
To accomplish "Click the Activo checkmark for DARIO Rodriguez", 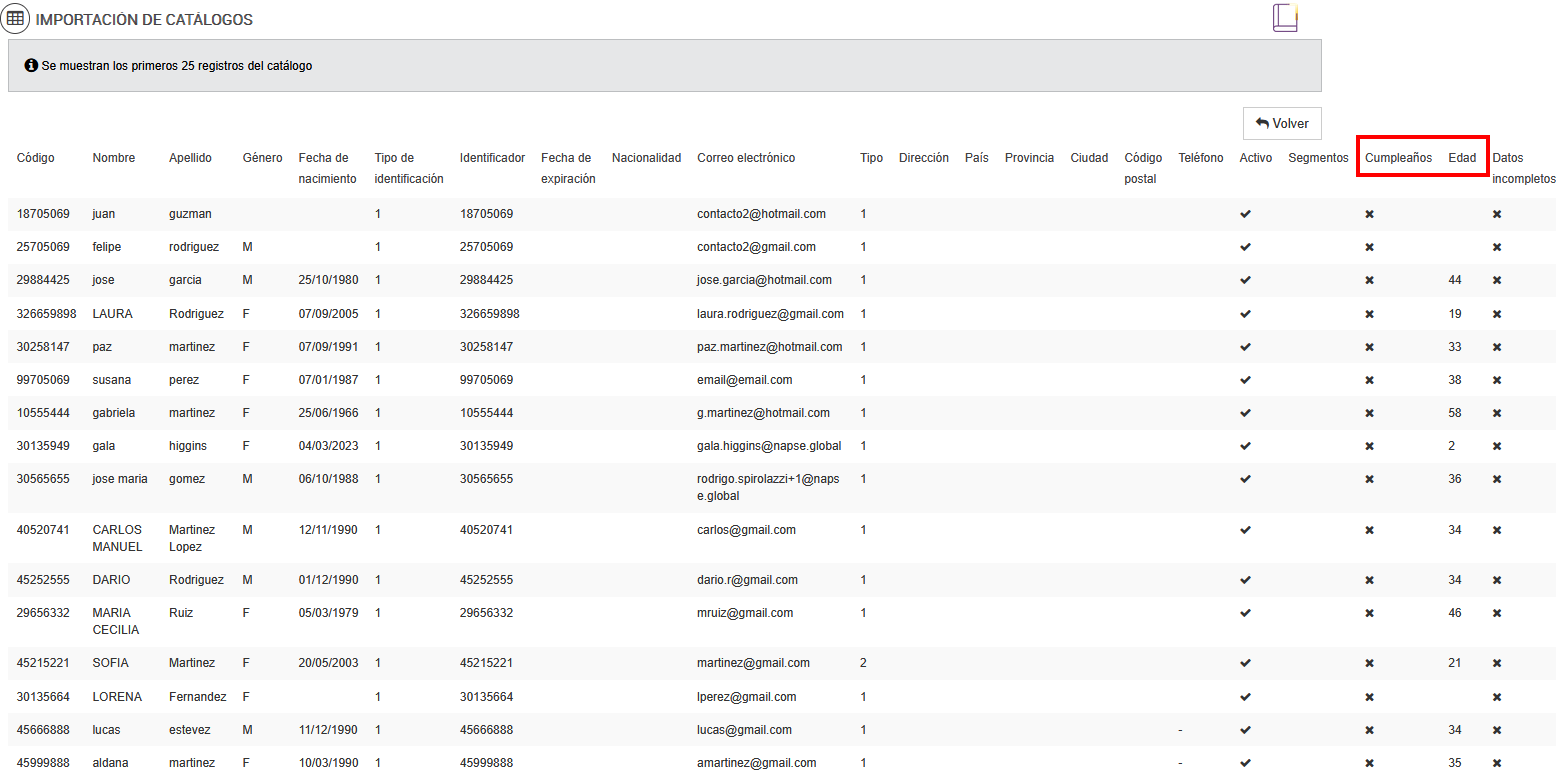I will tap(1245, 580).
